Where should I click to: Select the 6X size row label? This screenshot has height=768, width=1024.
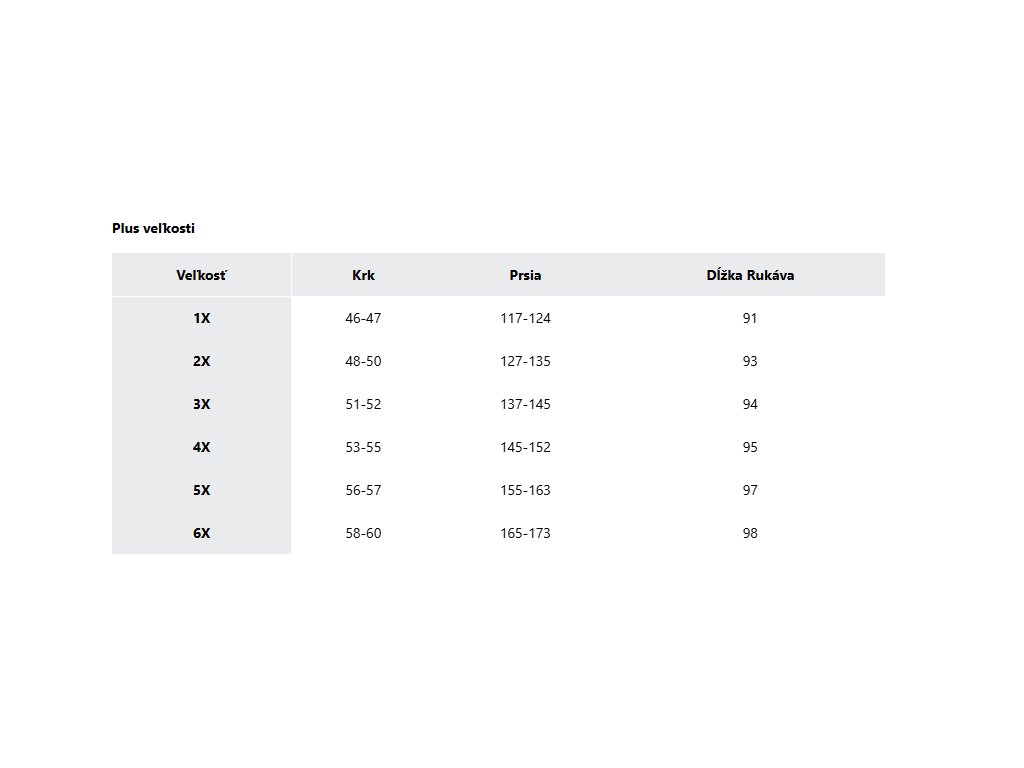pyautogui.click(x=201, y=534)
